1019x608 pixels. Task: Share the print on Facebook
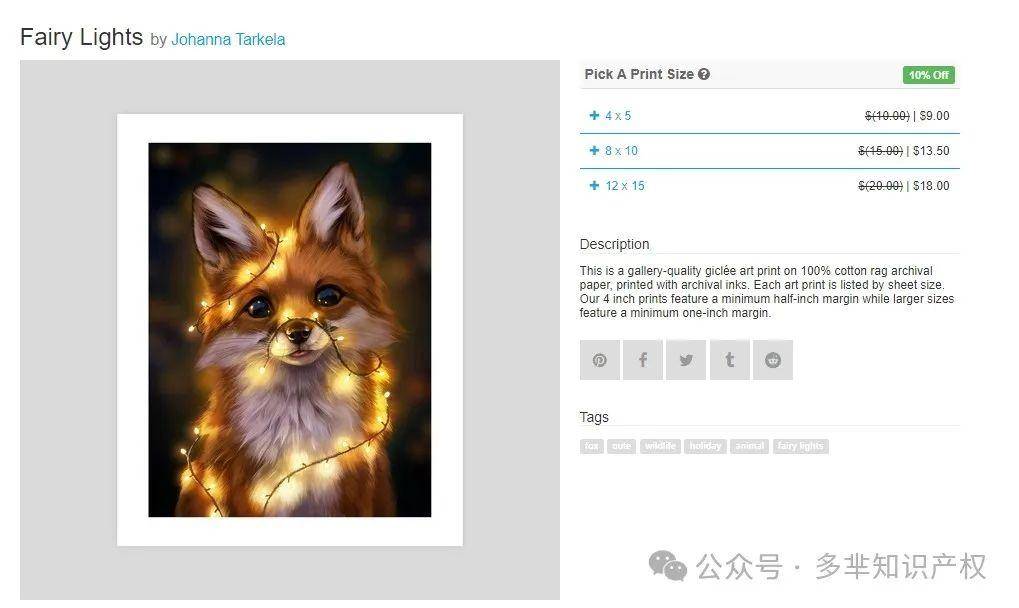[643, 360]
